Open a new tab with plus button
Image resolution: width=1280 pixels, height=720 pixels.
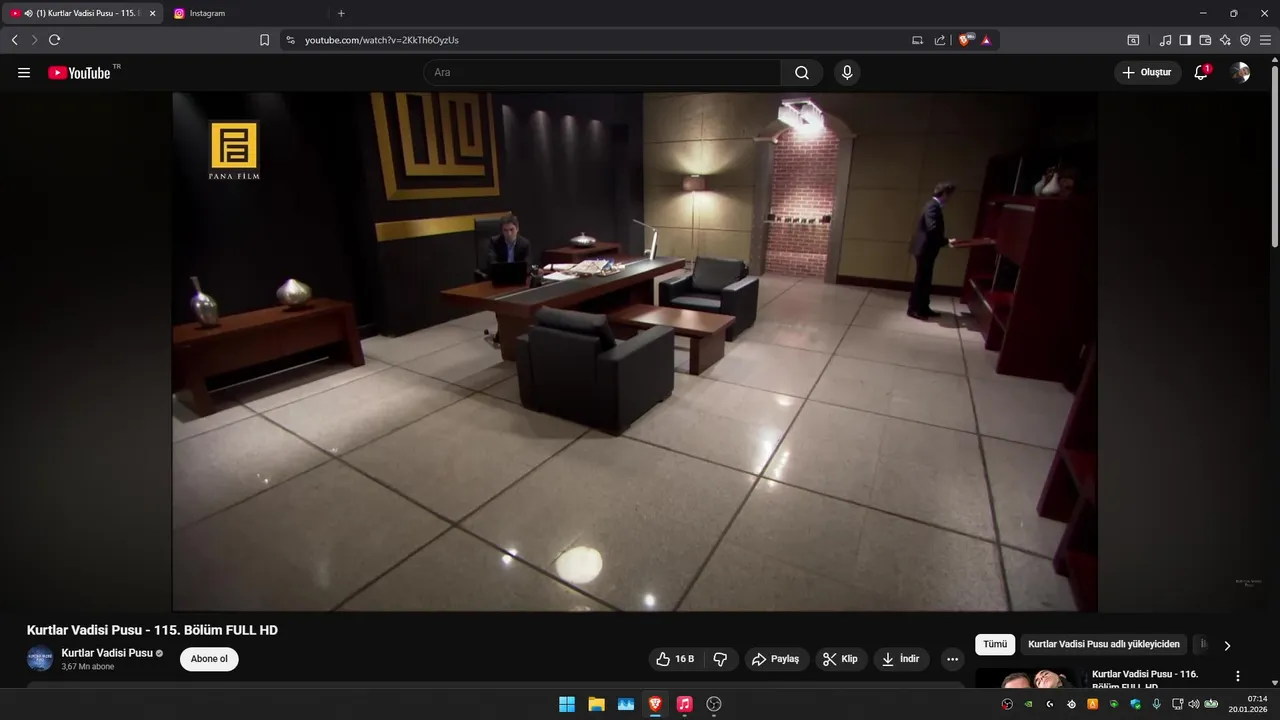[x=341, y=13]
